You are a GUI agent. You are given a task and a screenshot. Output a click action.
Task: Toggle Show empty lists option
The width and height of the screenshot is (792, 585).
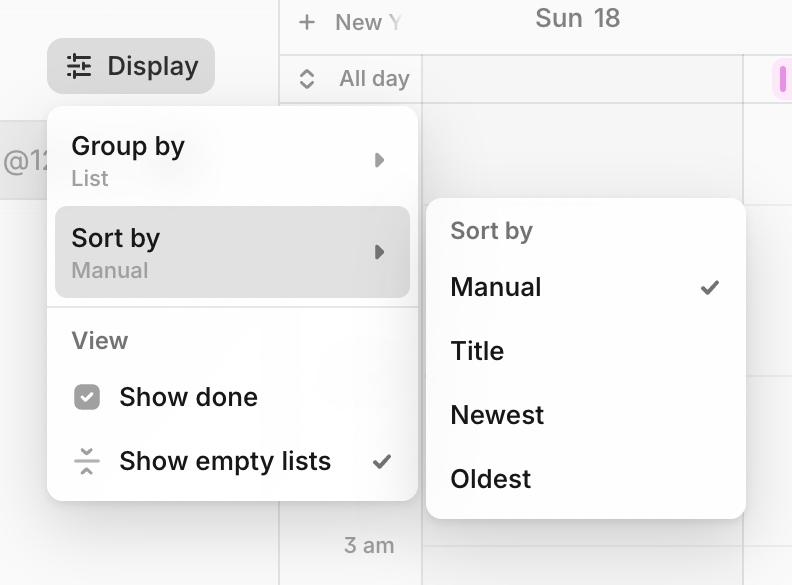232,461
